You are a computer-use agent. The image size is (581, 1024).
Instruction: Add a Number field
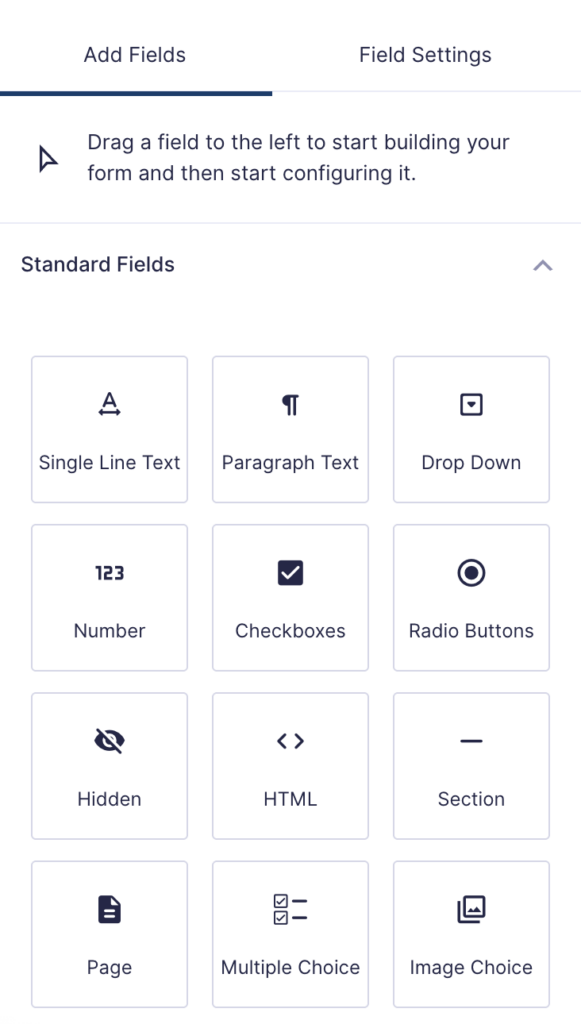(109, 597)
